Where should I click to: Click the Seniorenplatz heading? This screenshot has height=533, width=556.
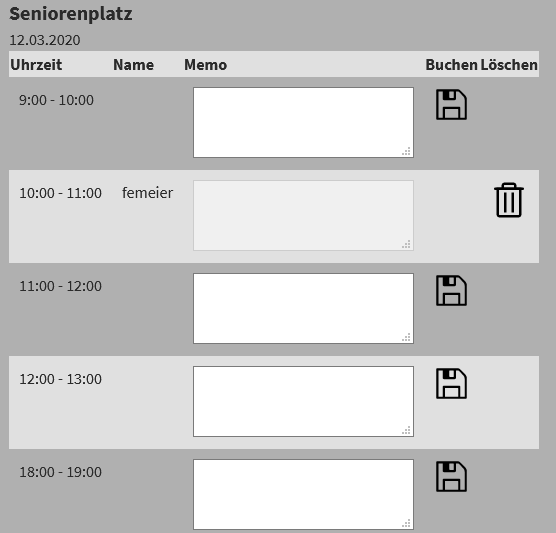click(x=71, y=15)
